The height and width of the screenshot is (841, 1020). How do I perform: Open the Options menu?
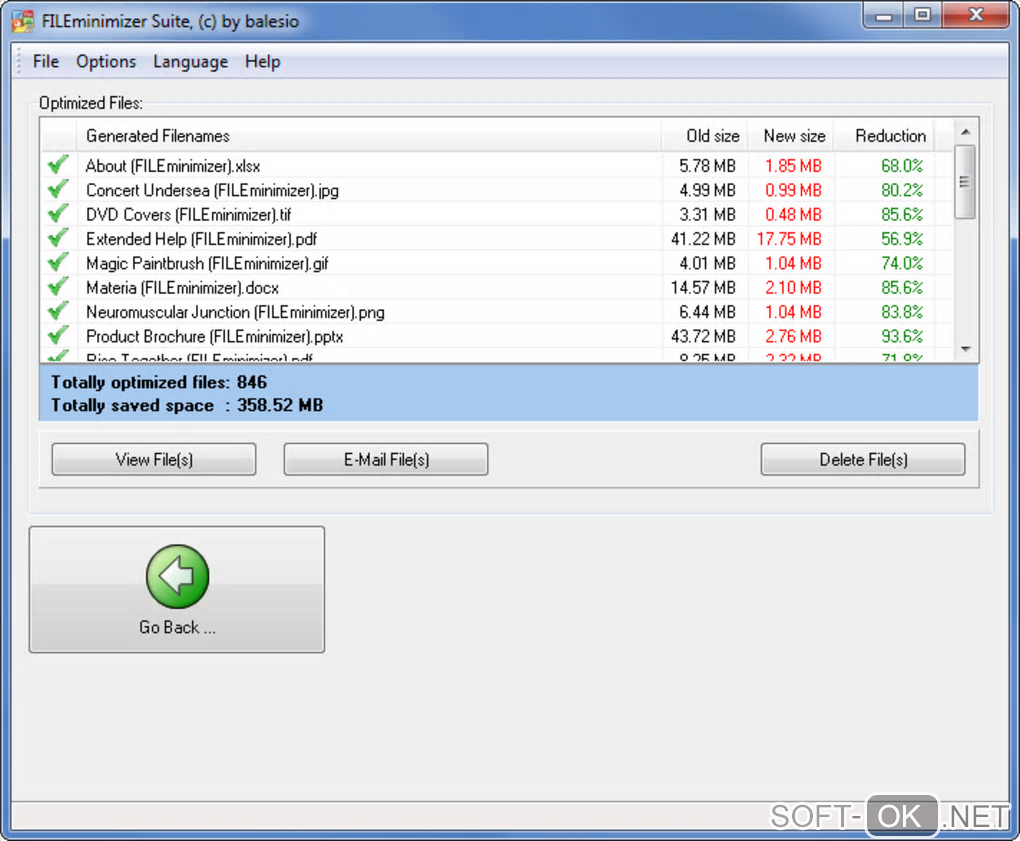pos(106,62)
